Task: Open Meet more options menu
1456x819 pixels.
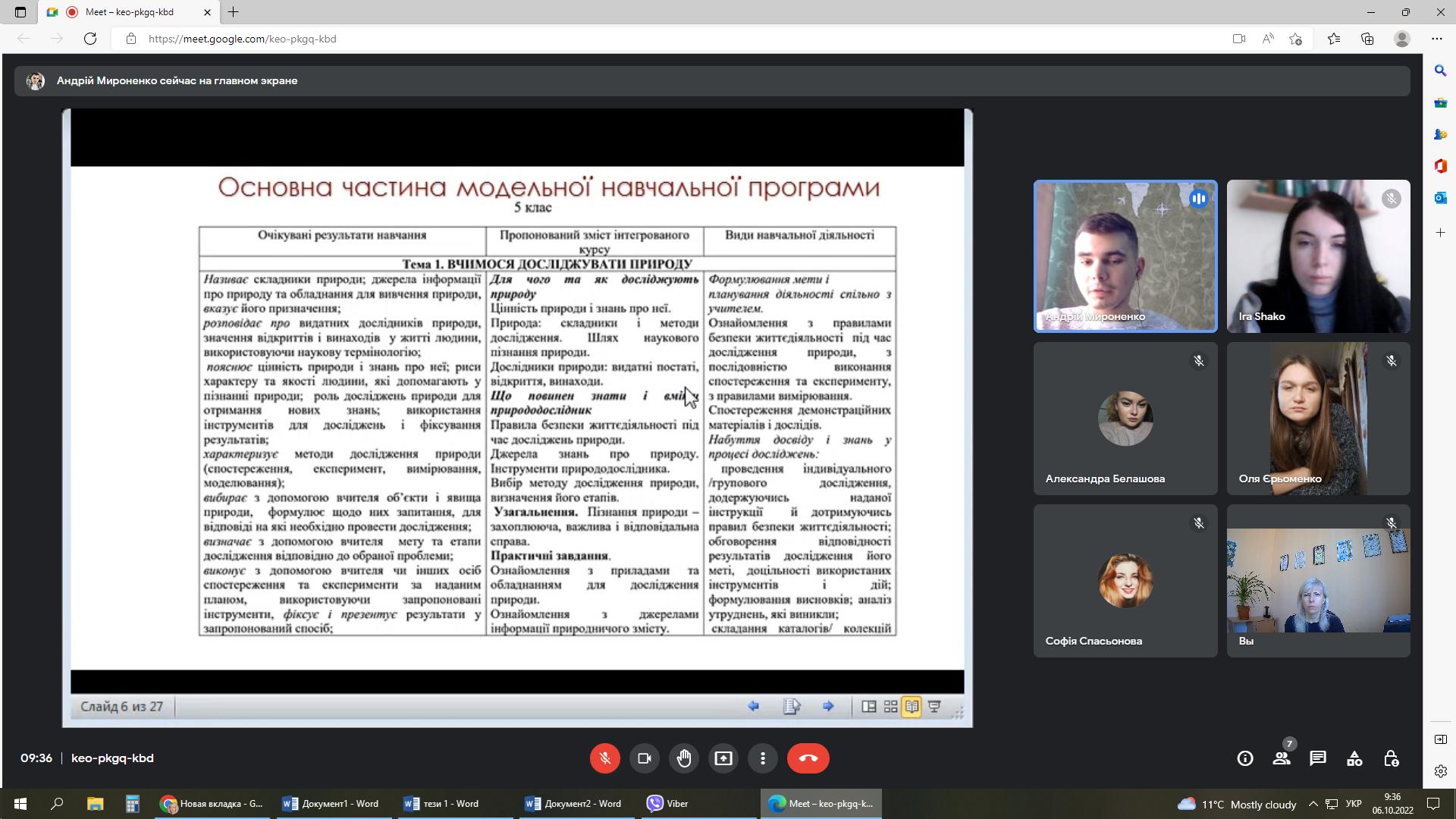Action: point(763,758)
